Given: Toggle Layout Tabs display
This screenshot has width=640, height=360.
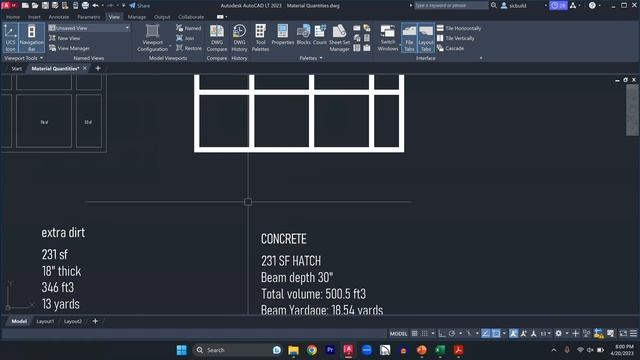Looking at the screenshot, I should point(426,38).
